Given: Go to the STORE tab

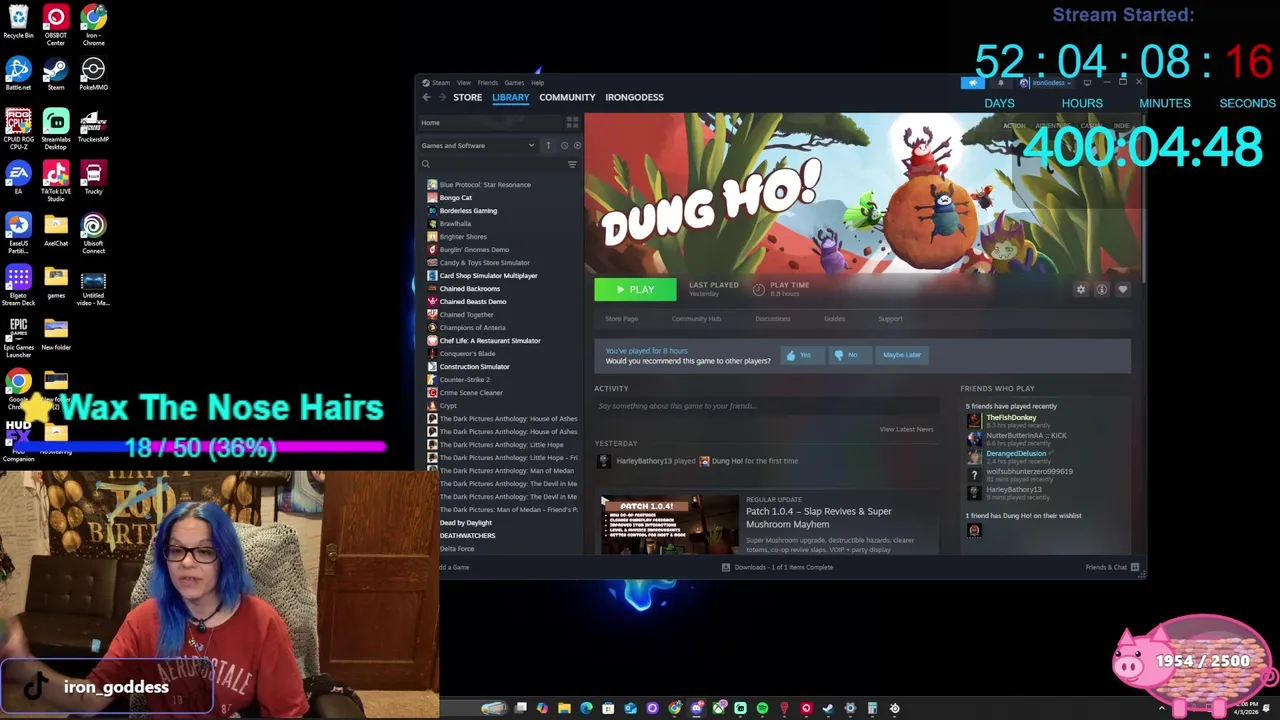Looking at the screenshot, I should 467,97.
